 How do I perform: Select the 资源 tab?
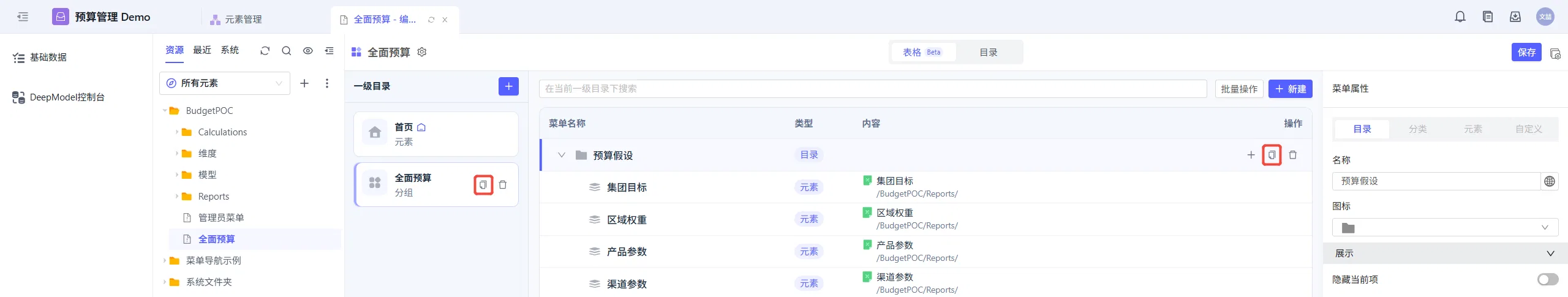[175, 50]
